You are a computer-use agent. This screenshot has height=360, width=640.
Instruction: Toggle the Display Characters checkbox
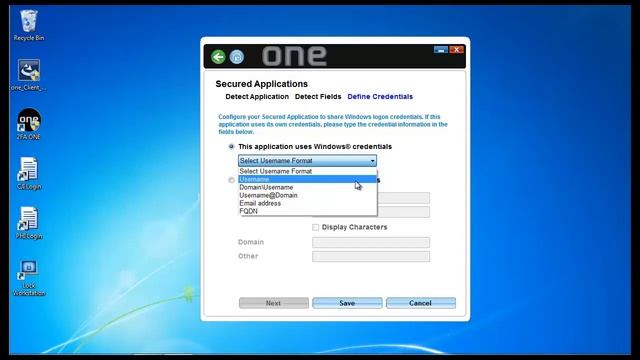pos(316,227)
